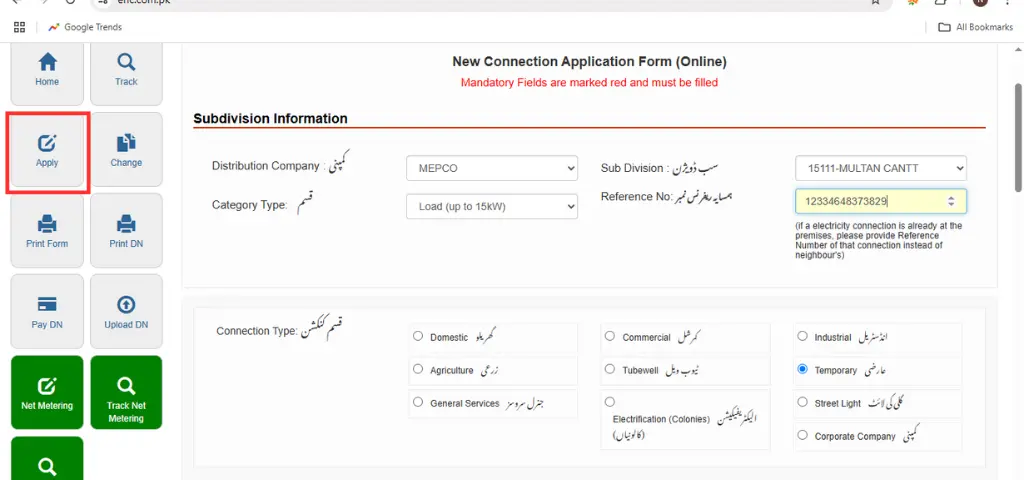Click the Reference No spinner arrows
The height and width of the screenshot is (480, 1024).
[952, 202]
